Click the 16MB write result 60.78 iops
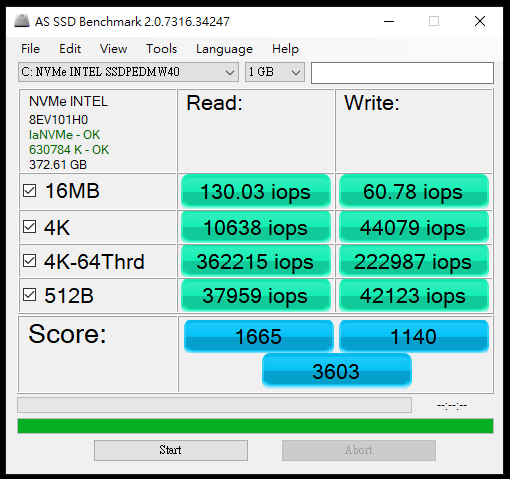The image size is (510, 479). pyautogui.click(x=414, y=192)
